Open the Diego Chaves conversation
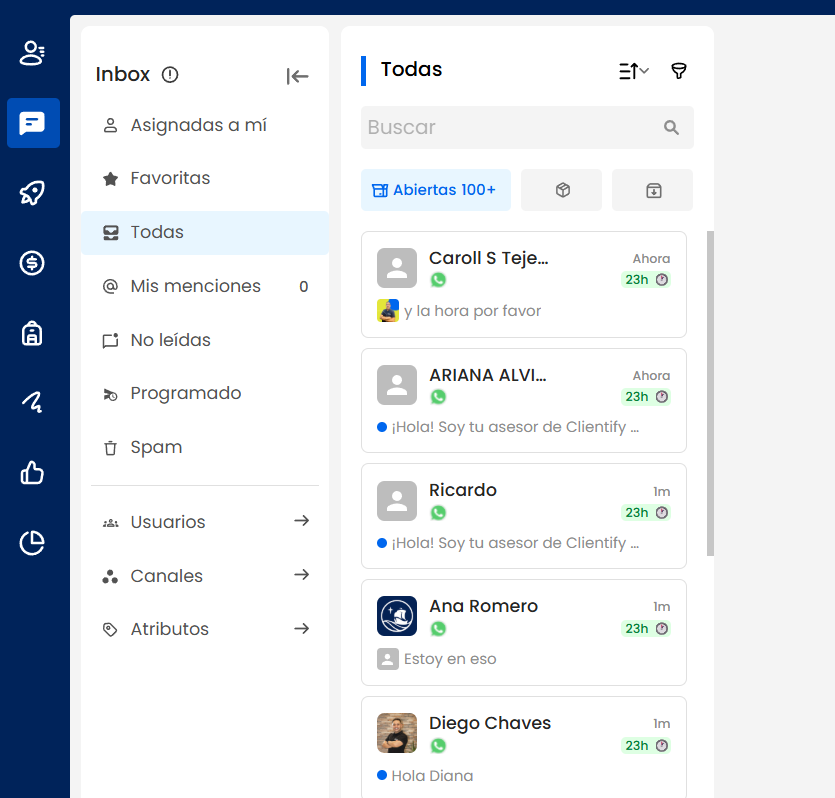 point(523,747)
